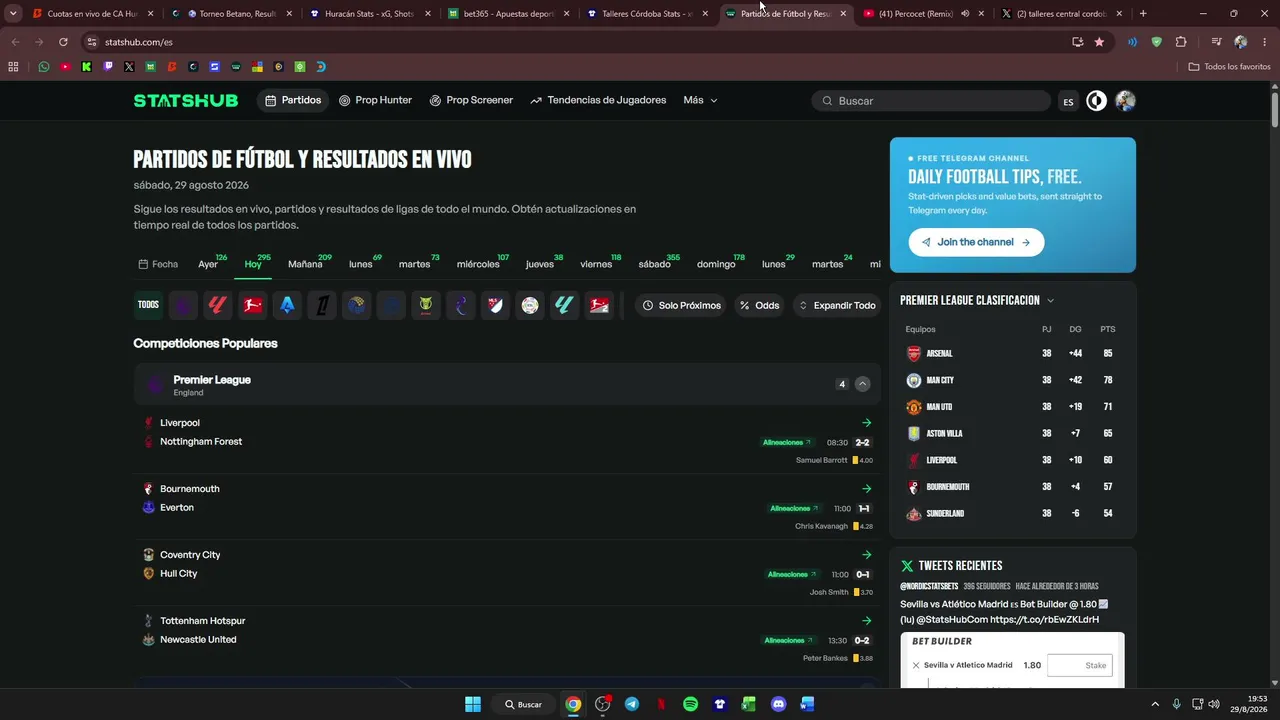This screenshot has height=720, width=1280.
Task: Open Todos los favoritos bookmarks folder
Action: [1229, 67]
